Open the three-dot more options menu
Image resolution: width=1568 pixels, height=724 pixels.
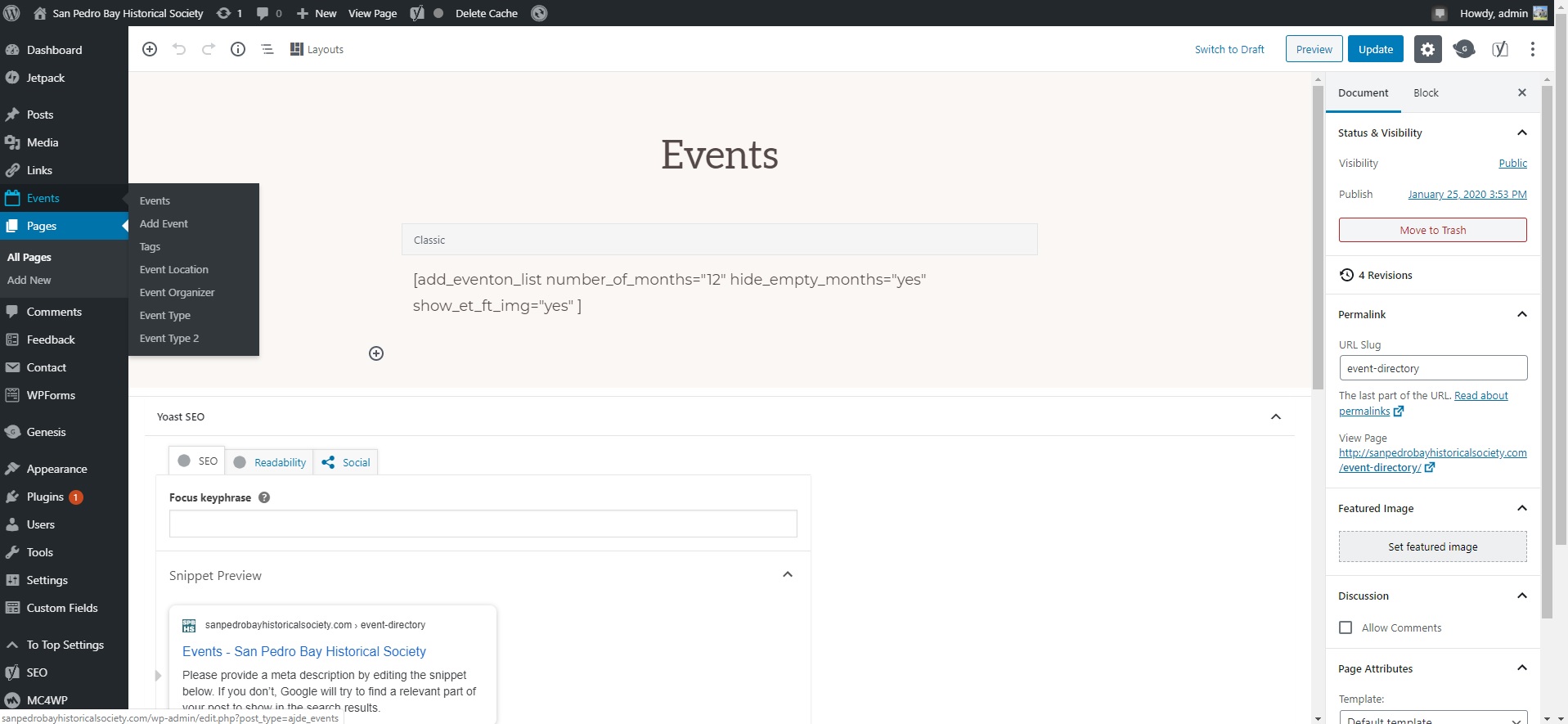(x=1532, y=49)
